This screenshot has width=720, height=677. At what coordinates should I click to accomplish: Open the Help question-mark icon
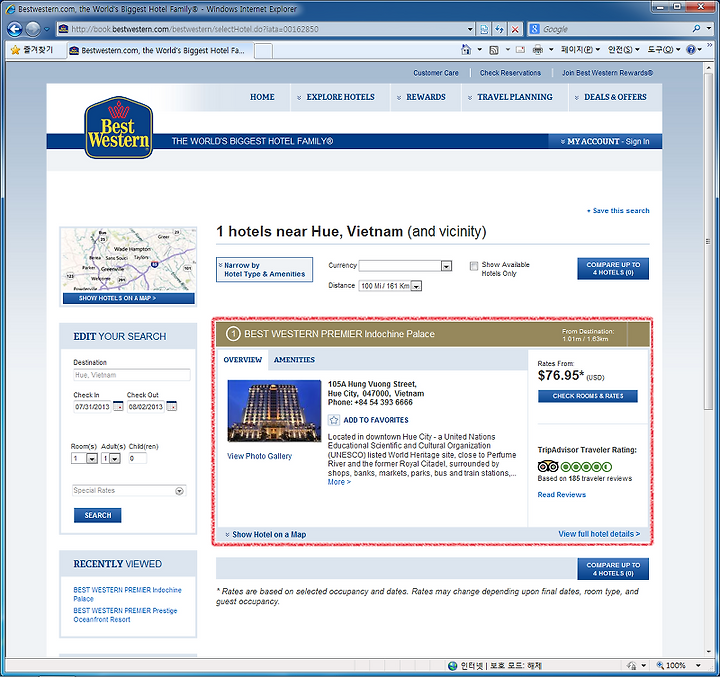pyautogui.click(x=691, y=50)
